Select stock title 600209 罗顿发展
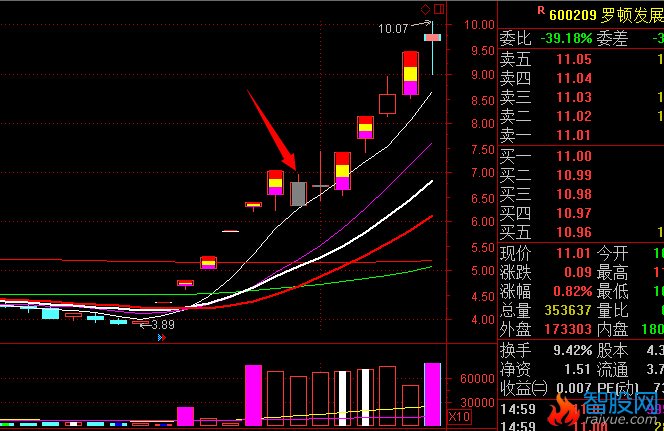 click(606, 15)
